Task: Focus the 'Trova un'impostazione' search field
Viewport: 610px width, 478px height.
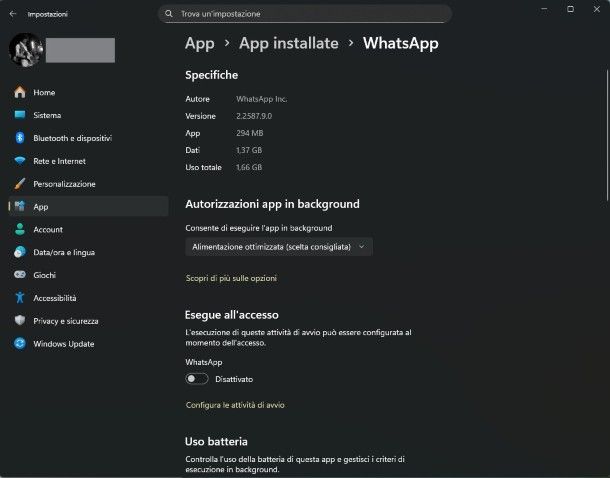Action: point(305,14)
